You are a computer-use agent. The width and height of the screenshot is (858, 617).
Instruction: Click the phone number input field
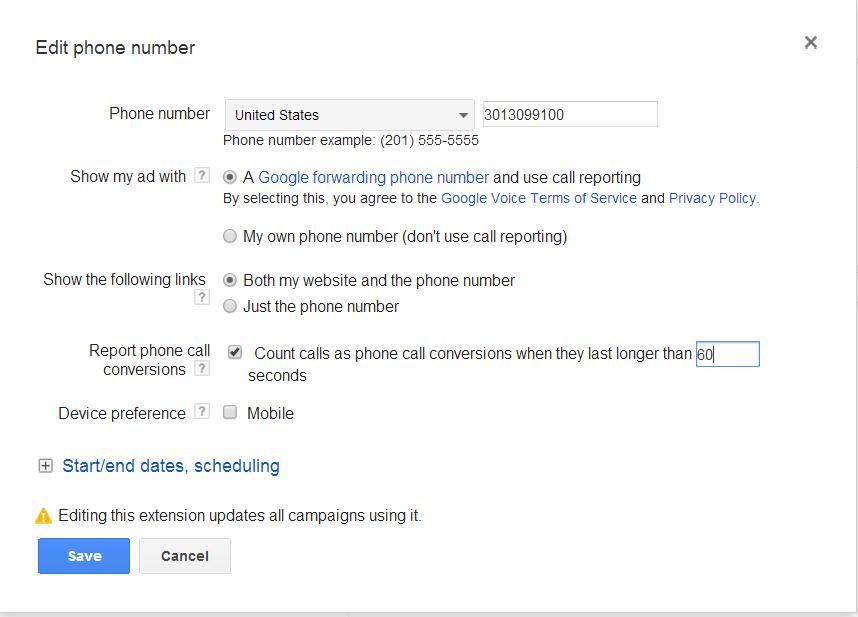570,114
